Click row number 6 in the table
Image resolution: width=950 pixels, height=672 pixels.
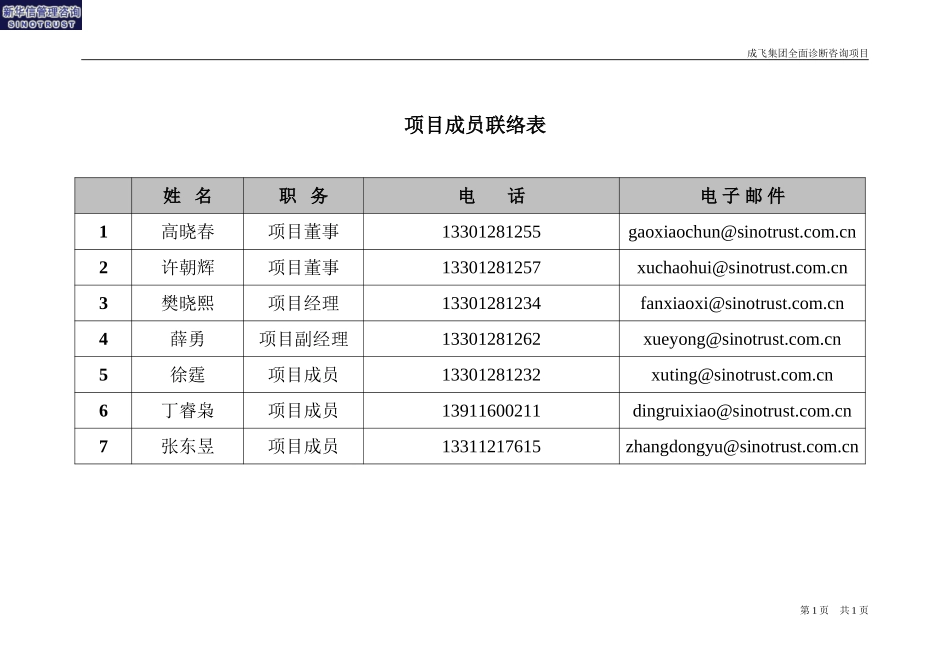click(x=103, y=410)
